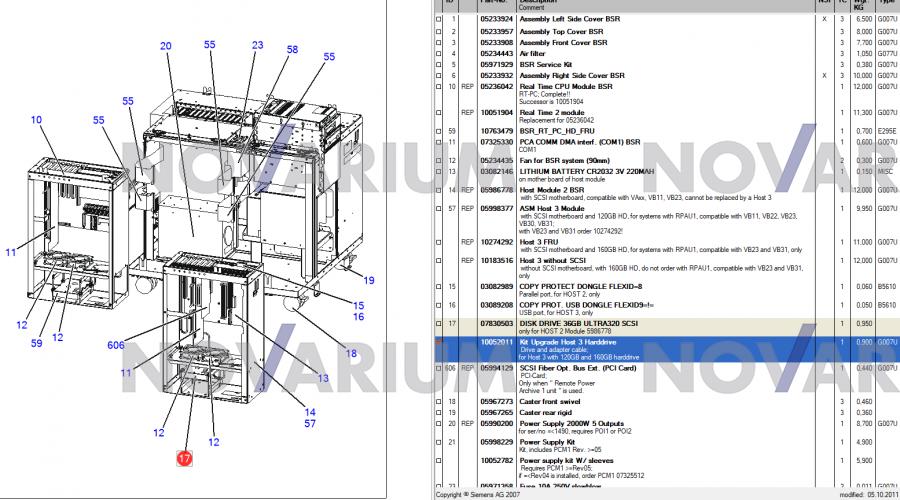
Task: Click the Lithium Battery CR2032 description
Action: coord(586,171)
